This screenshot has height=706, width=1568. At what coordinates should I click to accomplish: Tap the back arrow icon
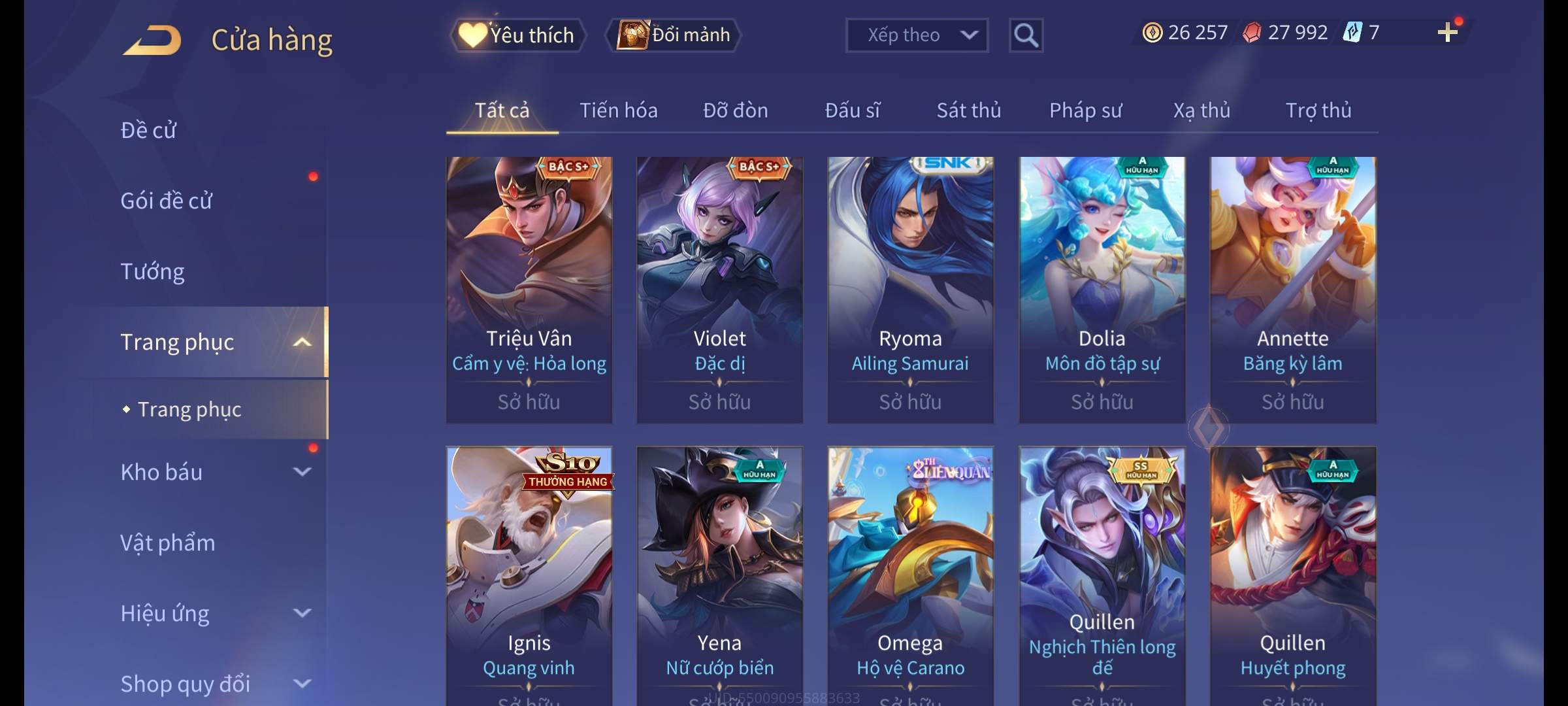pos(152,40)
